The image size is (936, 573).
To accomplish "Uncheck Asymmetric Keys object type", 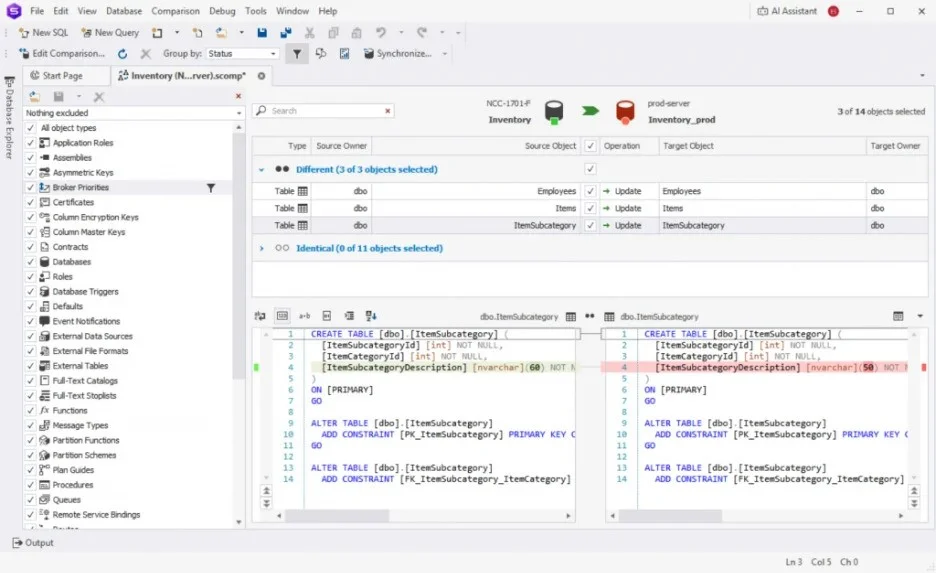I will (30, 172).
